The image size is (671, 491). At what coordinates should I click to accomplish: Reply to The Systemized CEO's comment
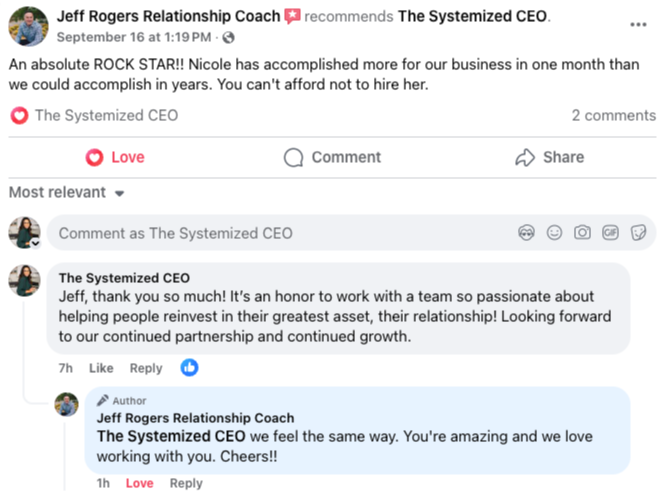(x=146, y=368)
